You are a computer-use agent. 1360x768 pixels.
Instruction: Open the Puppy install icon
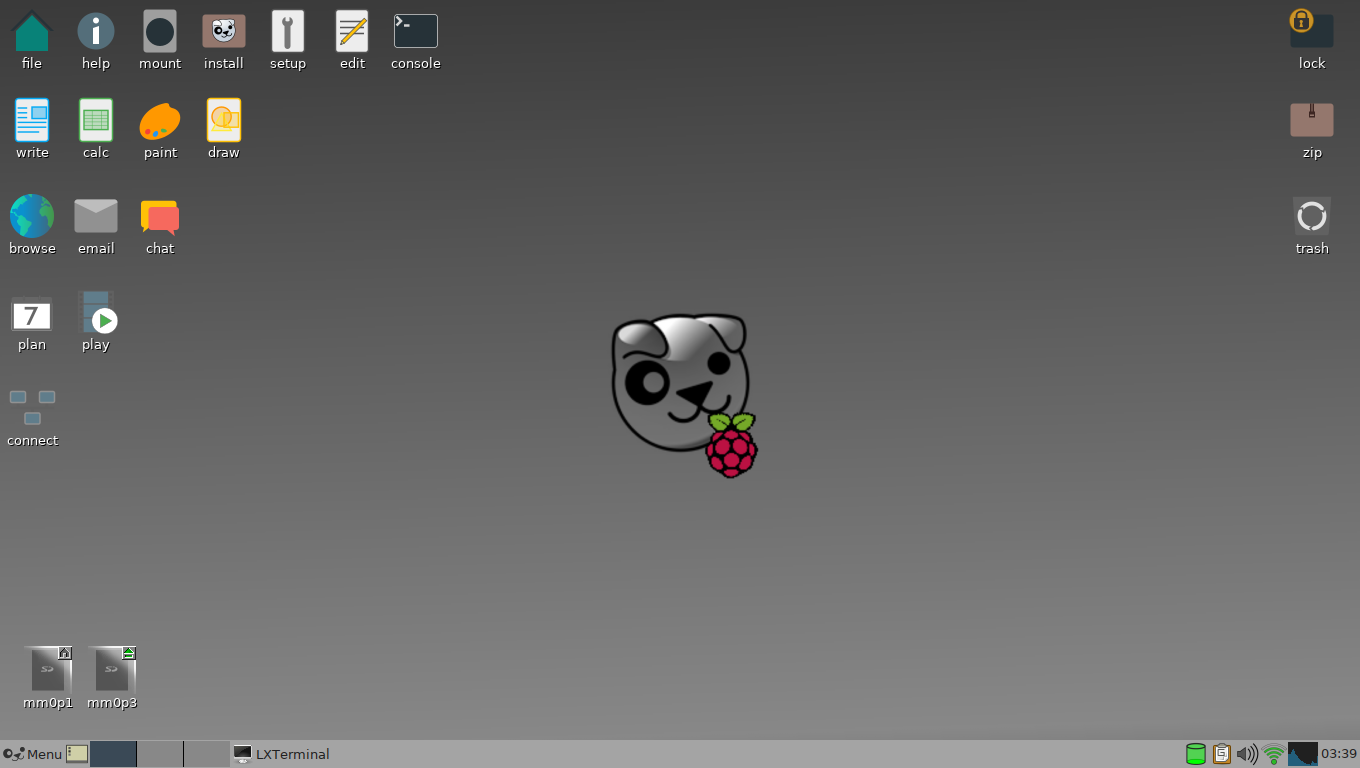point(224,31)
